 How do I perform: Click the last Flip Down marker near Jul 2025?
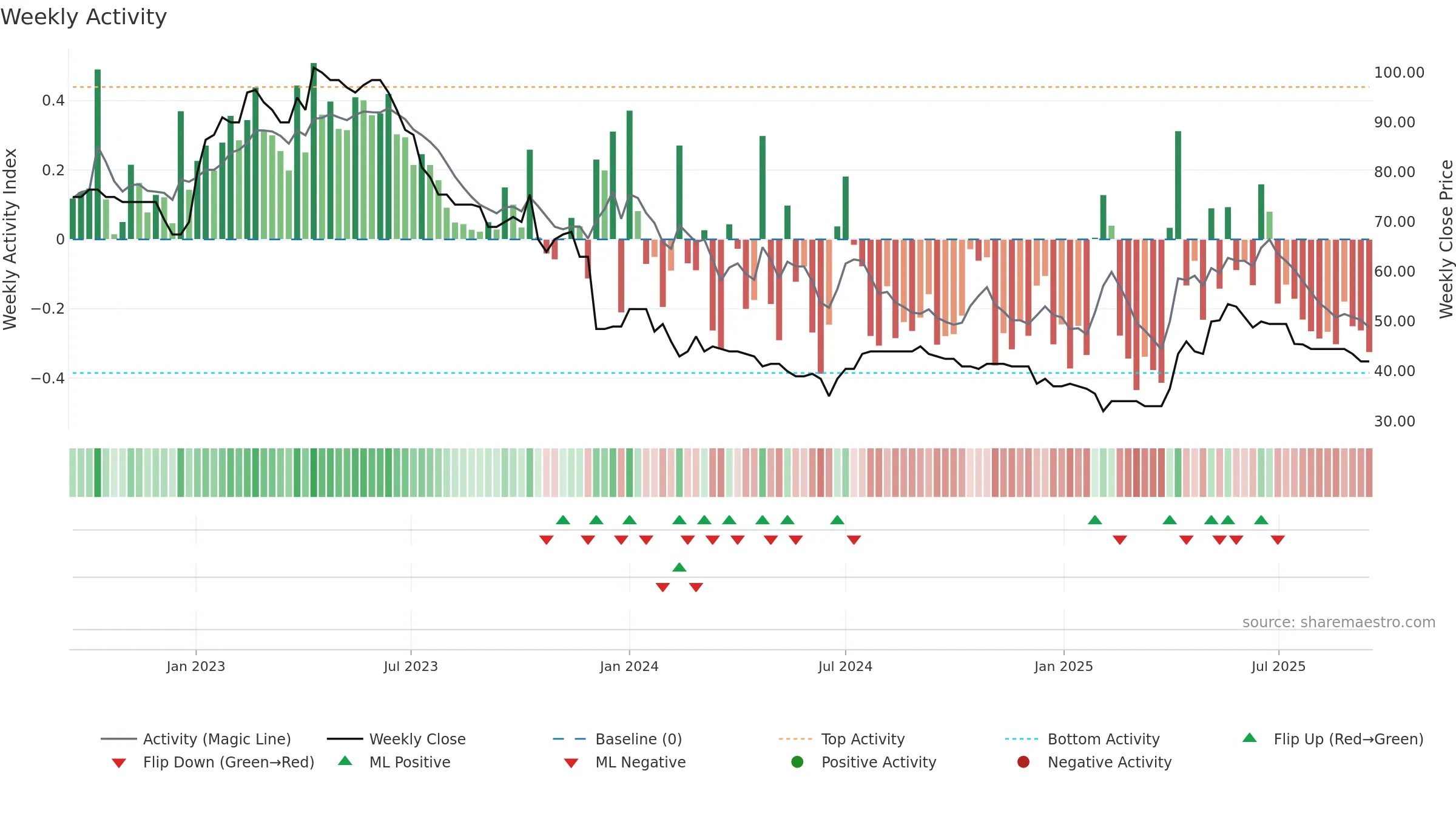coord(1278,540)
